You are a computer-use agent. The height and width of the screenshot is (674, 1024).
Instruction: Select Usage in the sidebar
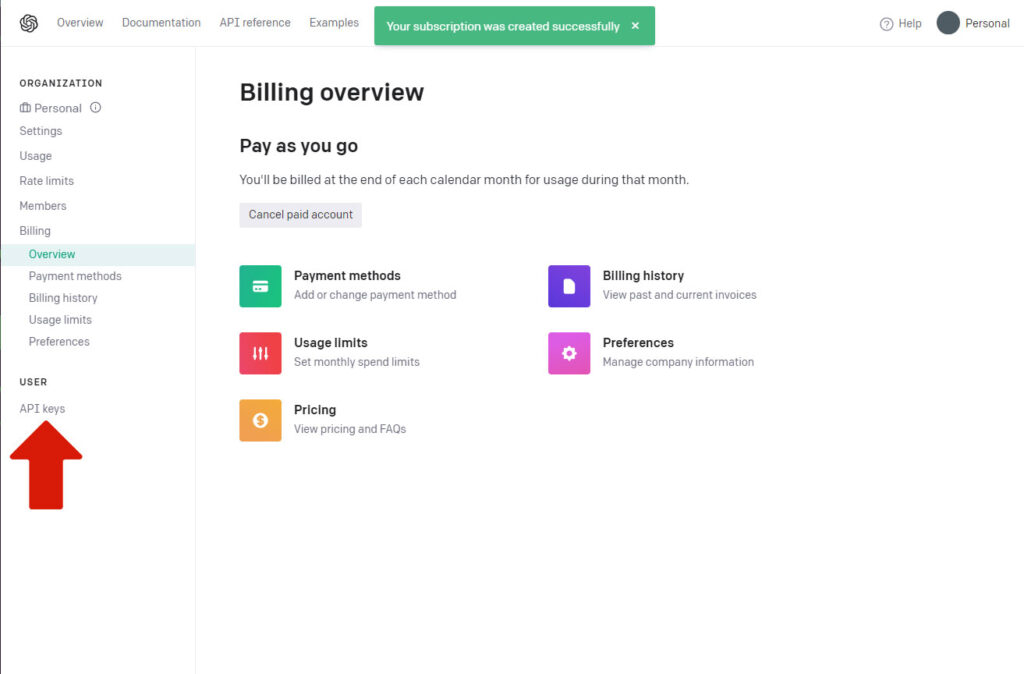pos(36,156)
